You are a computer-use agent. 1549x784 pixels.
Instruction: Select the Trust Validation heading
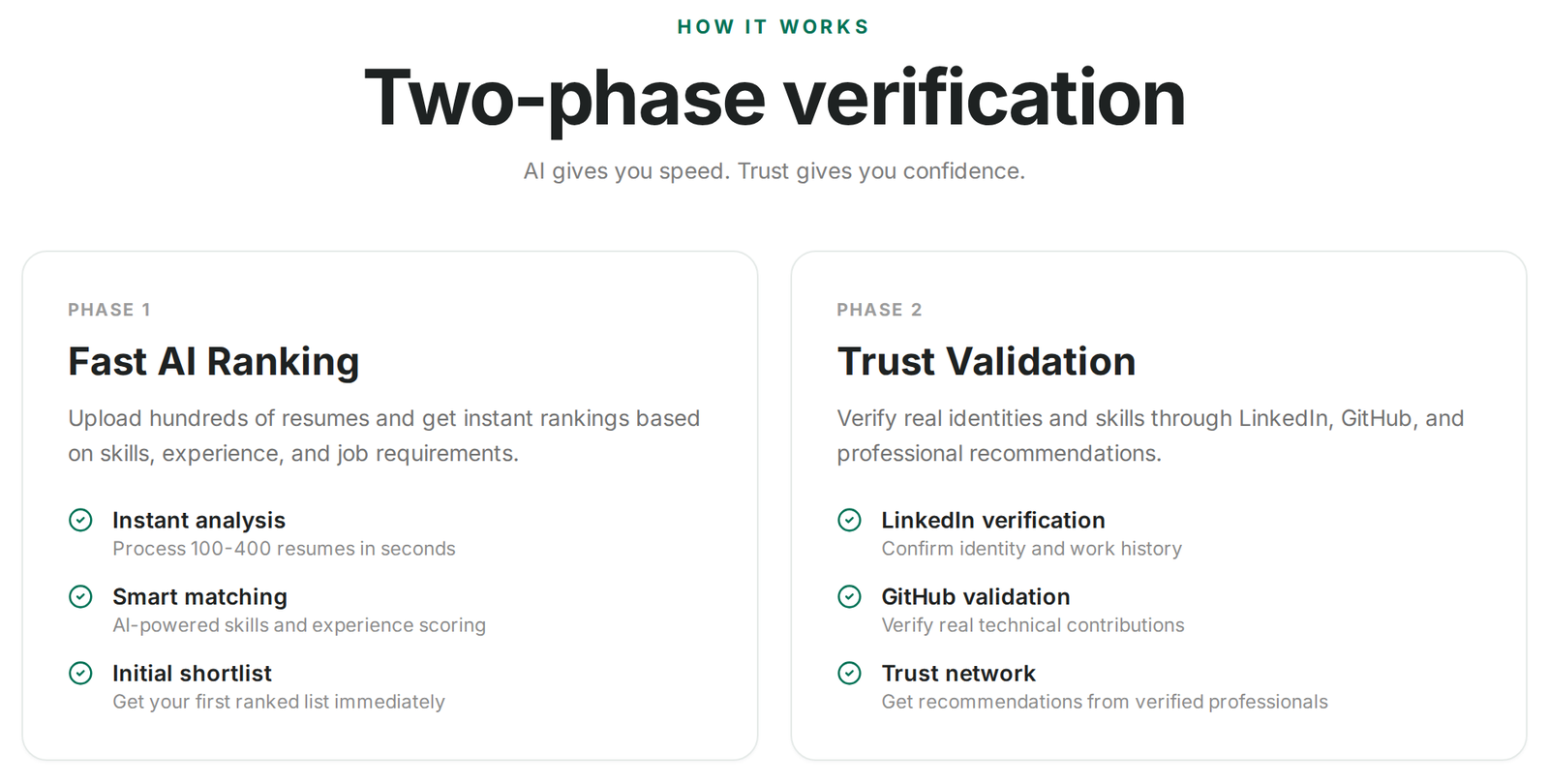pos(987,362)
